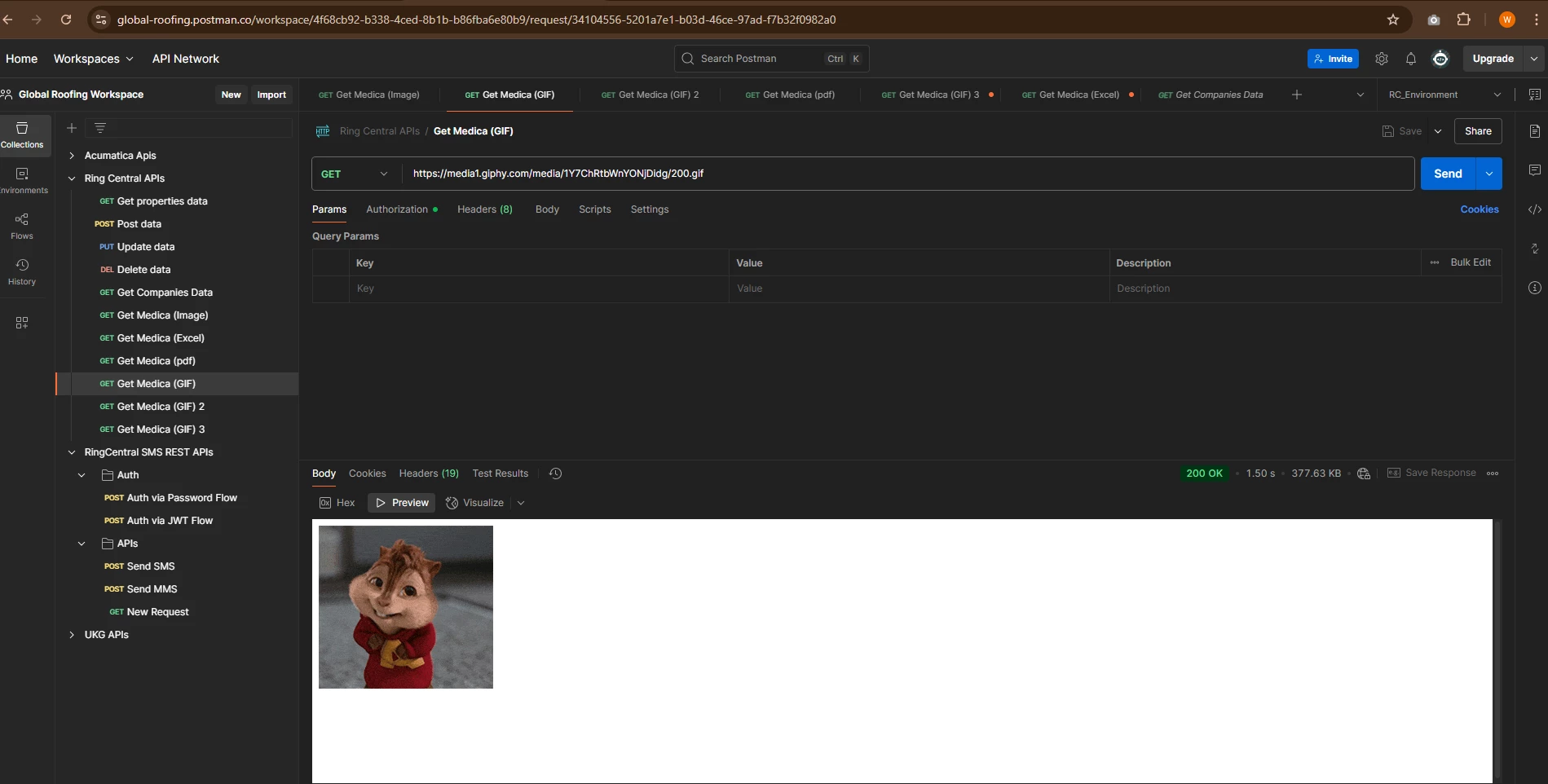Open the response more options ellipsis
Screen dimensions: 1548x784
tap(1493, 473)
